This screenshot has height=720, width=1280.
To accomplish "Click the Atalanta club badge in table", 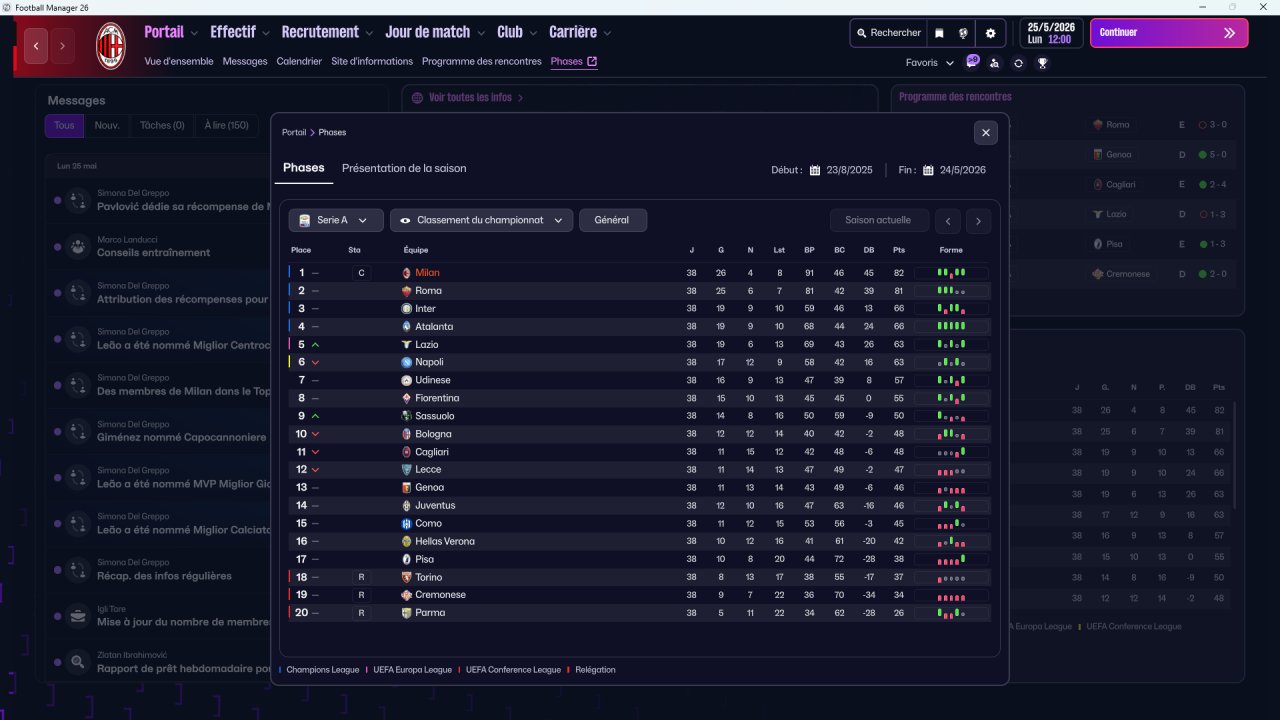I will tap(406, 327).
